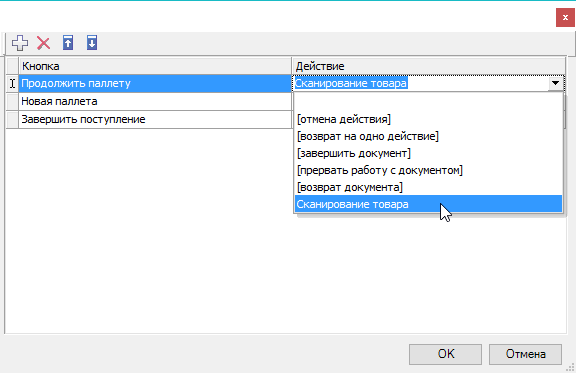Cancel with the Отмена button
The height and width of the screenshot is (373, 576).
[x=525, y=354]
